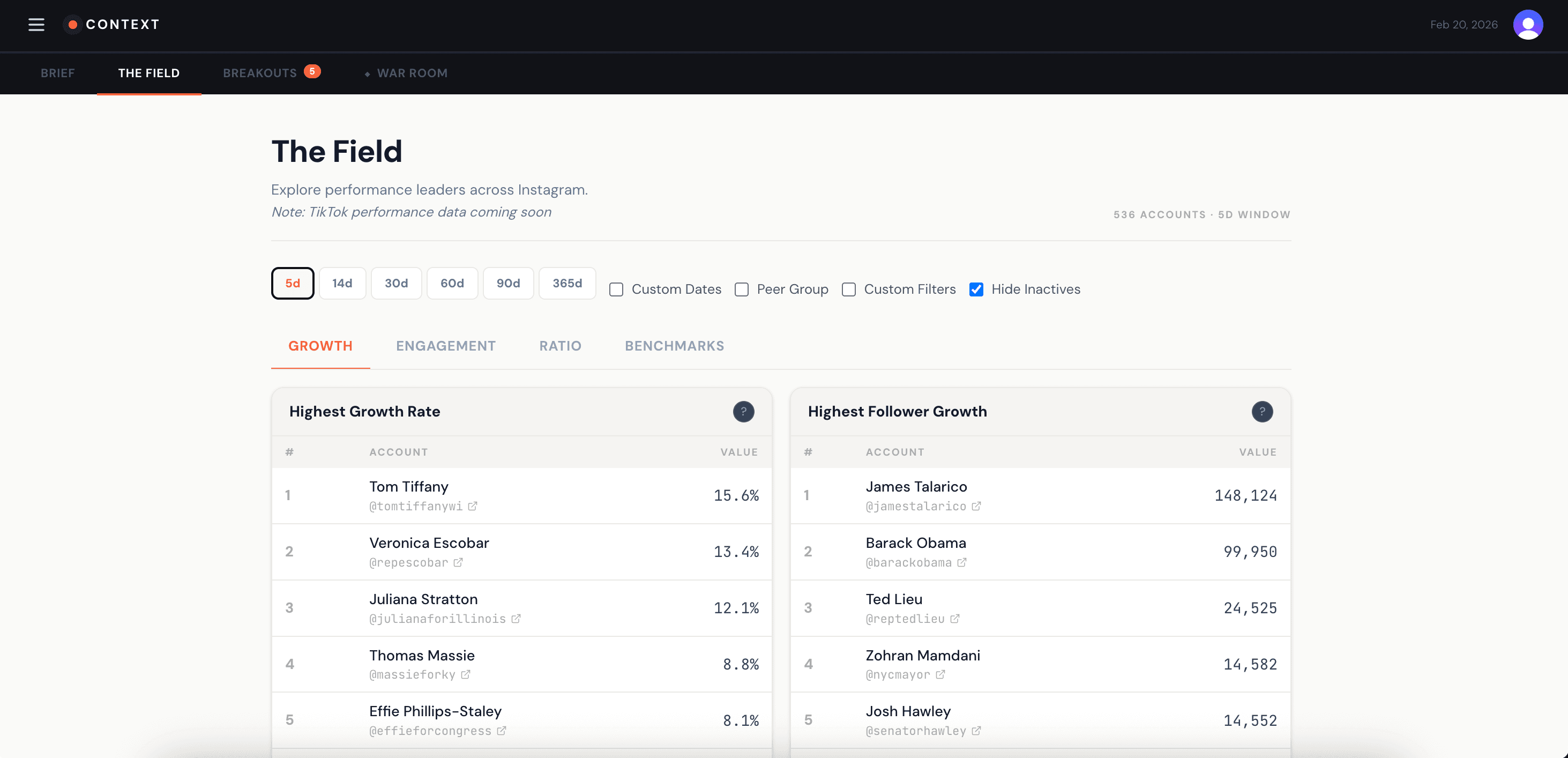
Task: Click the Context logo
Action: click(112, 24)
